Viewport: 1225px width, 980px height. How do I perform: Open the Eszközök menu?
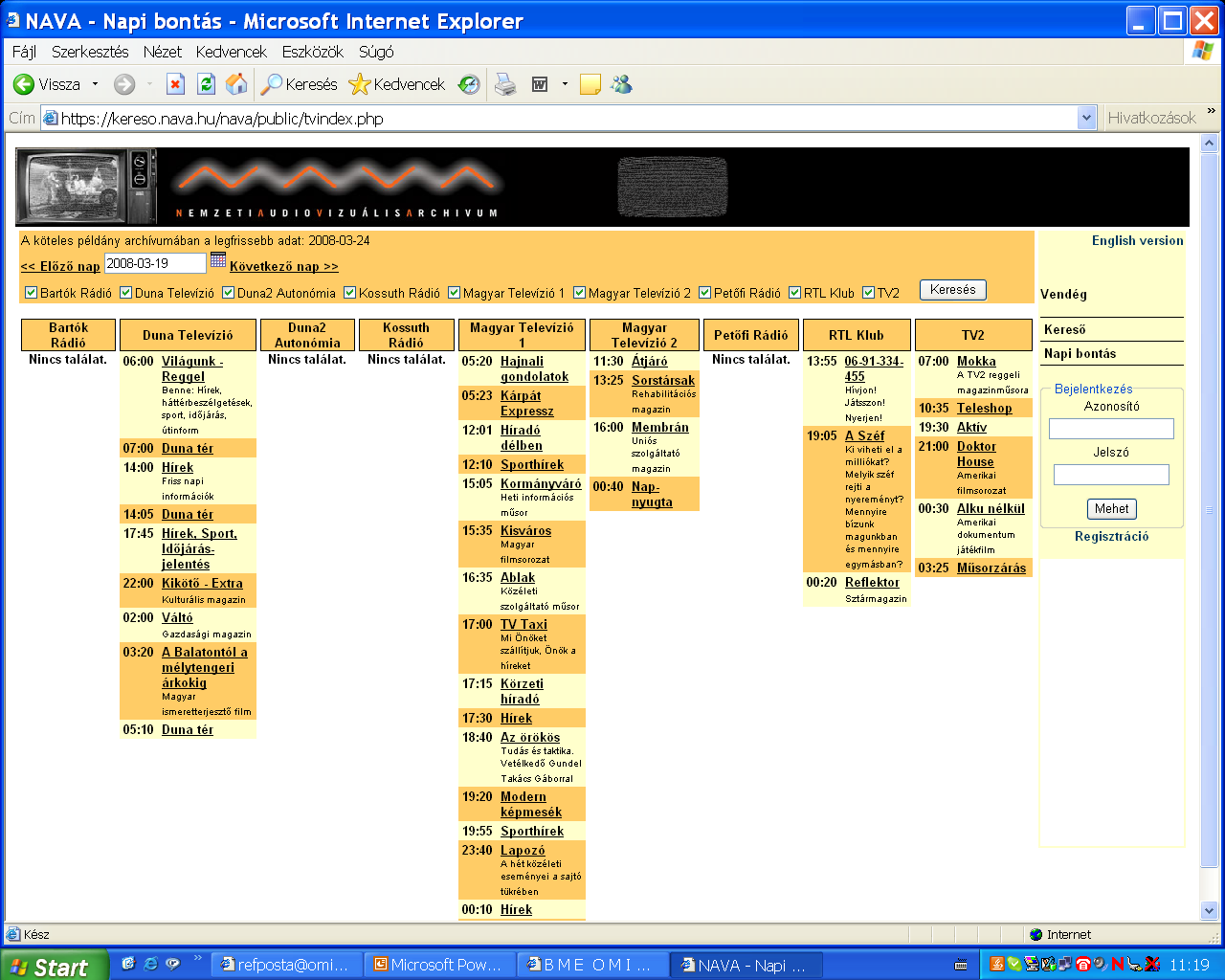click(312, 52)
